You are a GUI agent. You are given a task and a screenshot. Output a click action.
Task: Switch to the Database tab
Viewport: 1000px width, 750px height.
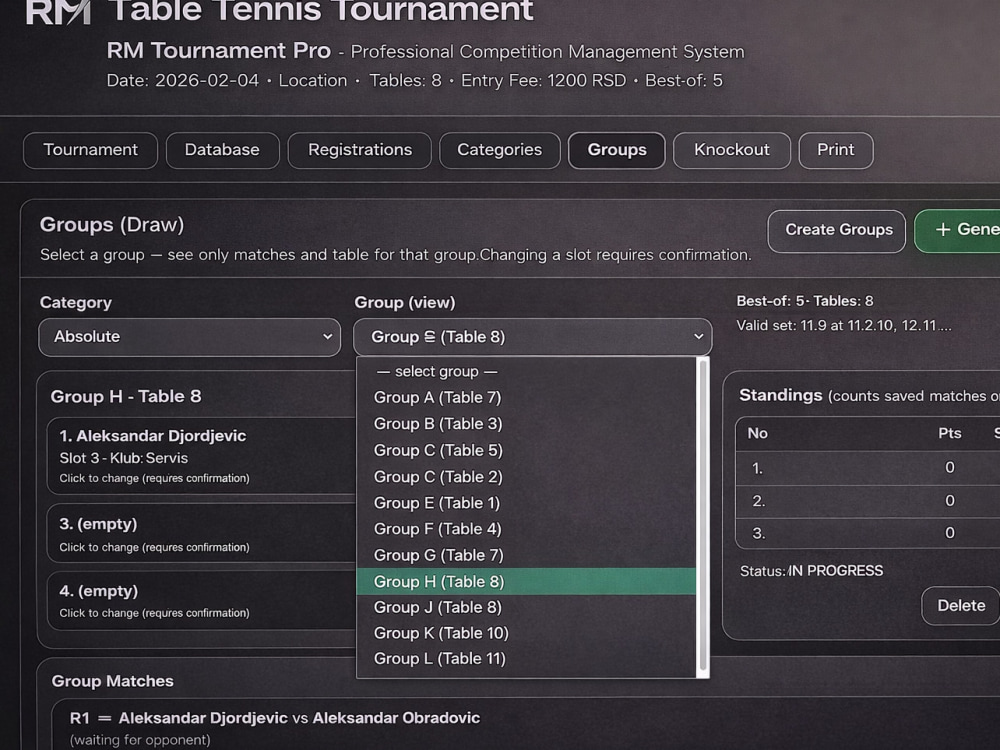(x=222, y=151)
